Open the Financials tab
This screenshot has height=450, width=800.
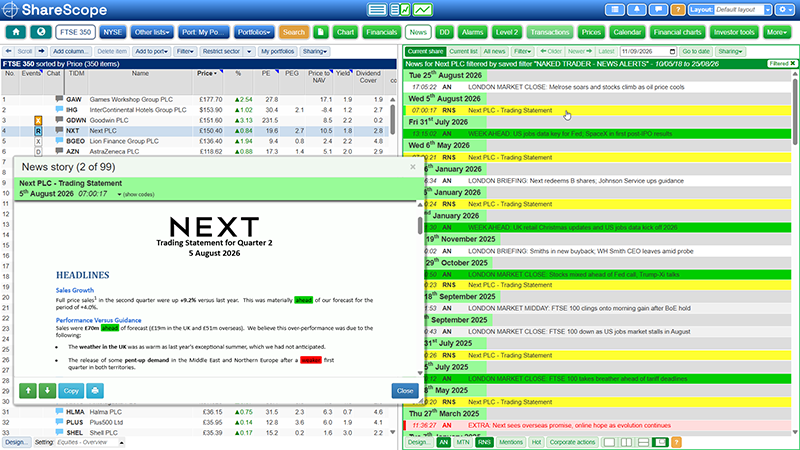[382, 32]
